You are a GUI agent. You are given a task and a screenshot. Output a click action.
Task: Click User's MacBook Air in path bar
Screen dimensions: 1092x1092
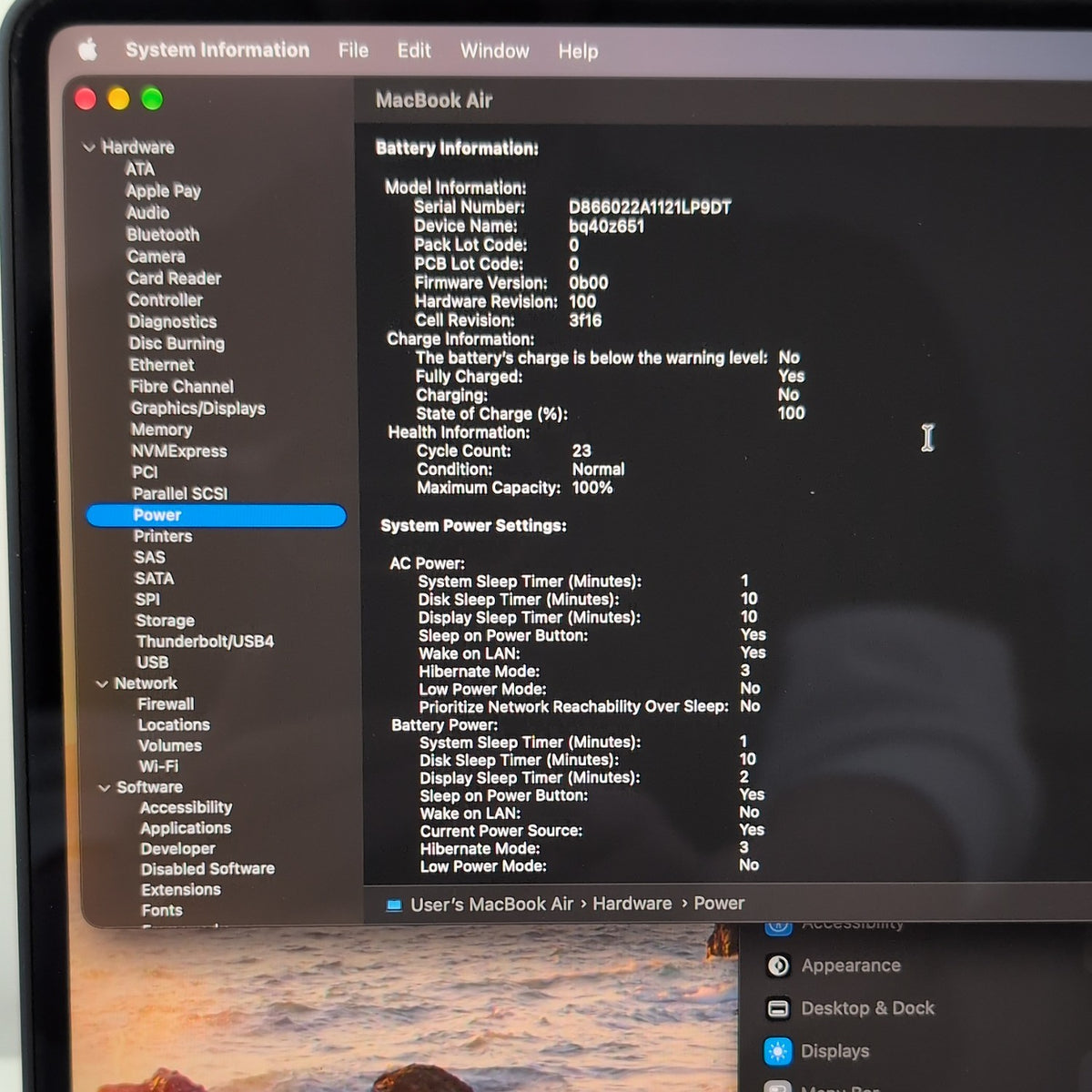[491, 905]
